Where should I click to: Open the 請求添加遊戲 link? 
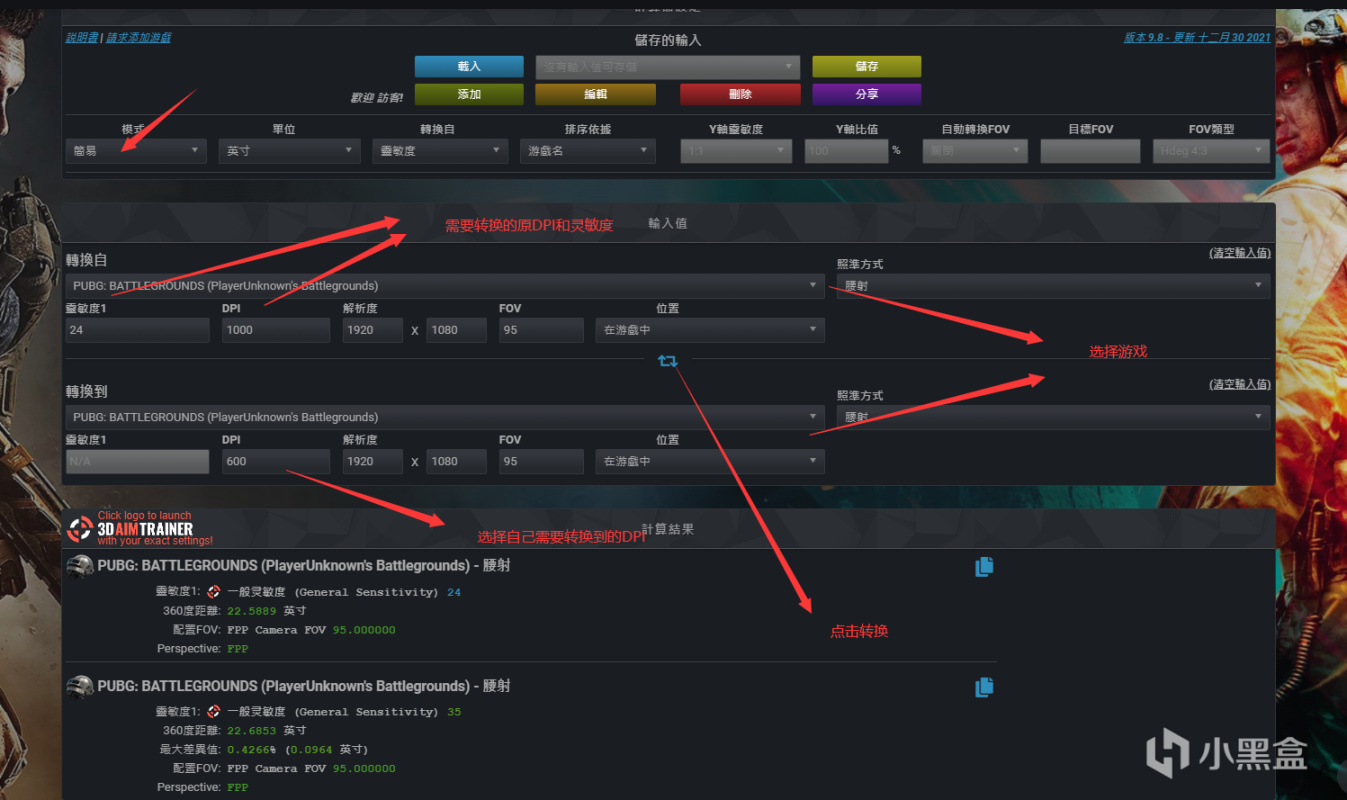tap(138, 37)
